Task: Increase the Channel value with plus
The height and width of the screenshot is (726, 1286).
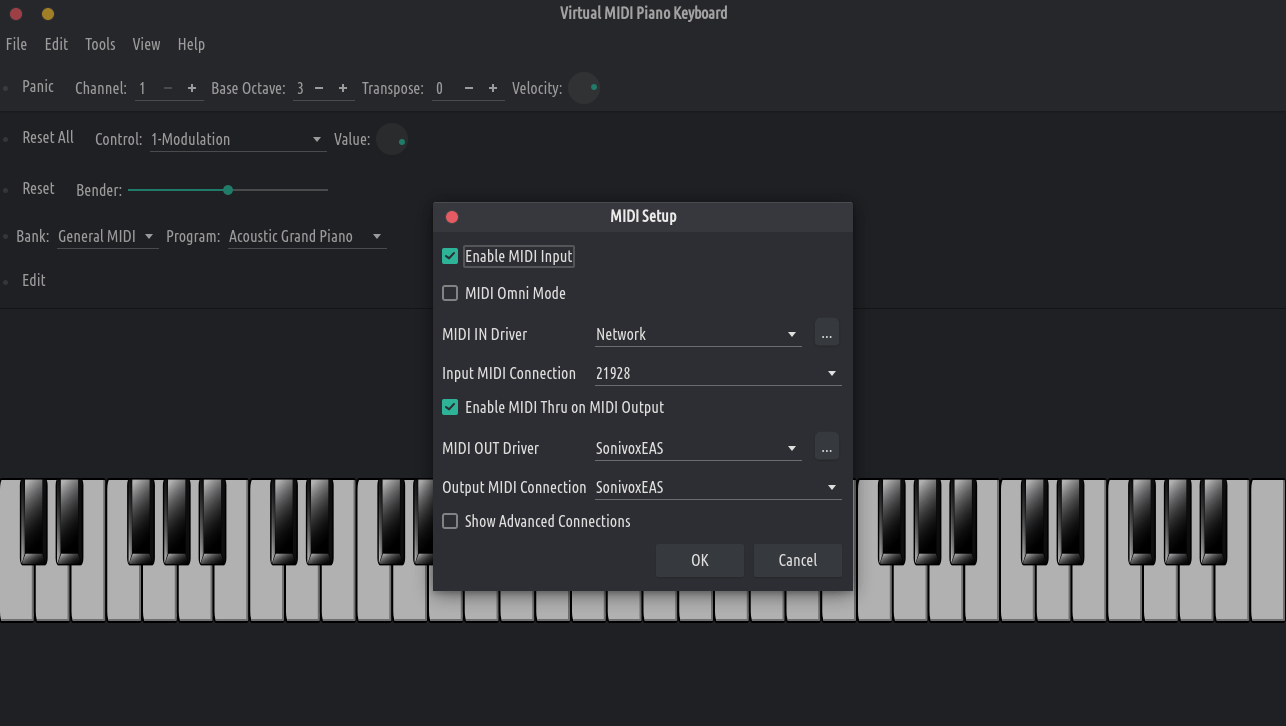Action: pos(192,88)
